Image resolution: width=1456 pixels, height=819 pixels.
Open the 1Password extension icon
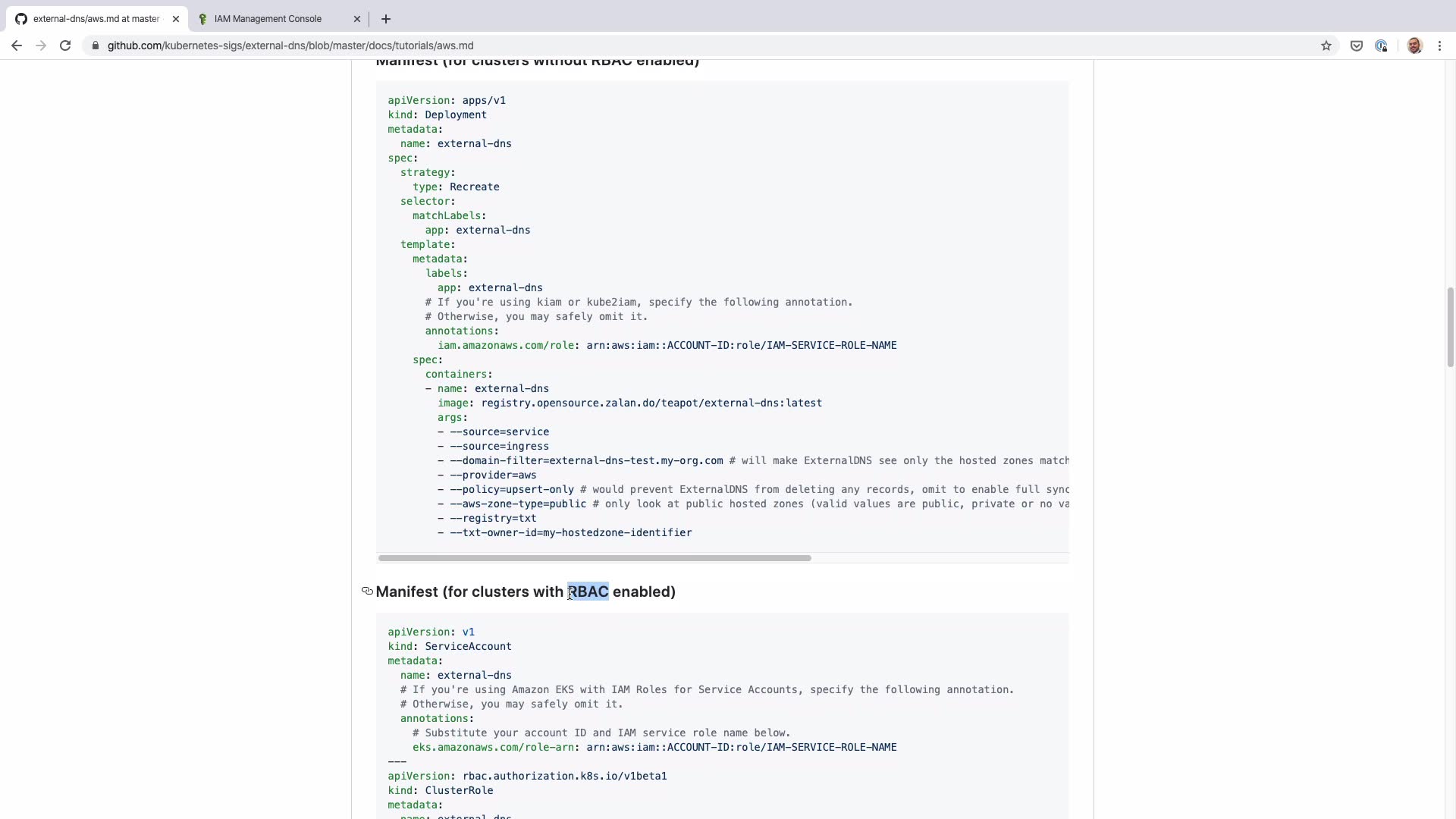coord(1381,46)
